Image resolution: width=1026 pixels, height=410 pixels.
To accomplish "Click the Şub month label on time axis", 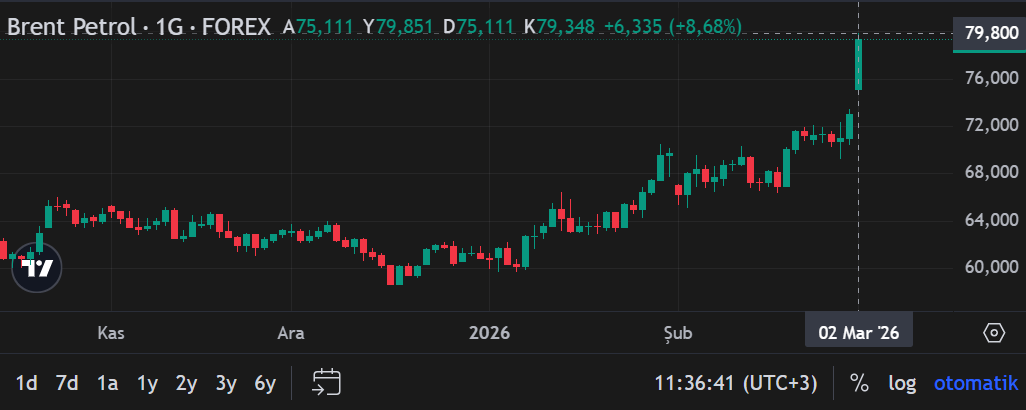I will click(x=677, y=332).
